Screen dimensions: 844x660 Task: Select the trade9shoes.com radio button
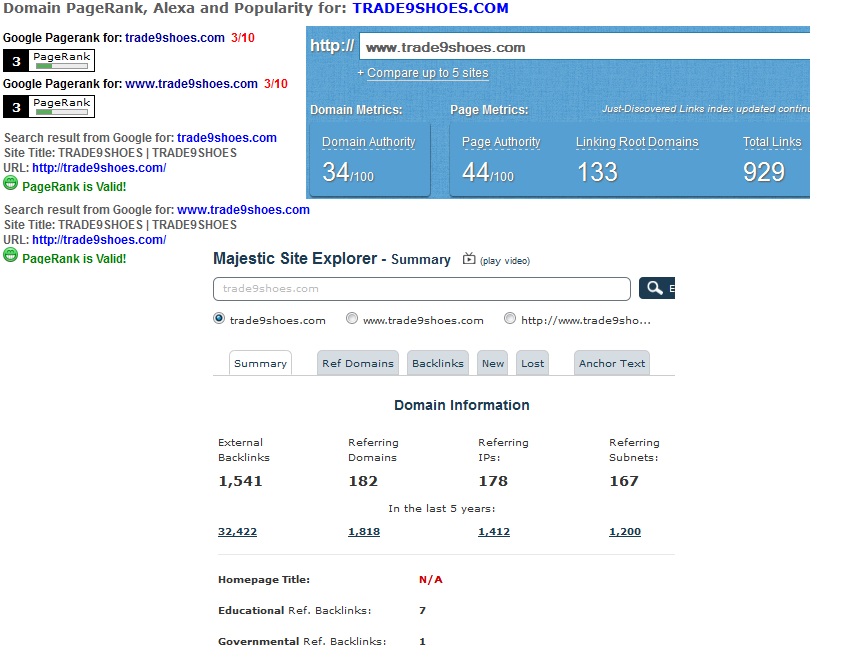click(x=219, y=318)
